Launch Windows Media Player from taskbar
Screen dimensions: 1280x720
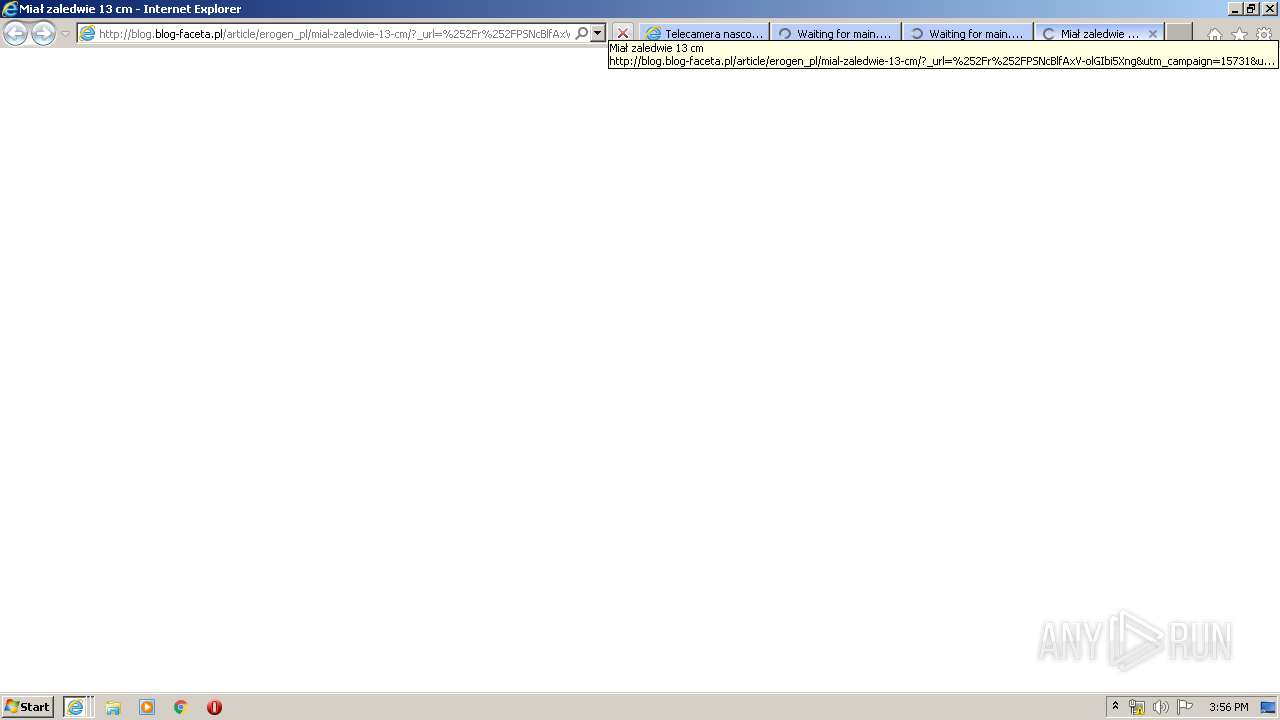[147, 707]
